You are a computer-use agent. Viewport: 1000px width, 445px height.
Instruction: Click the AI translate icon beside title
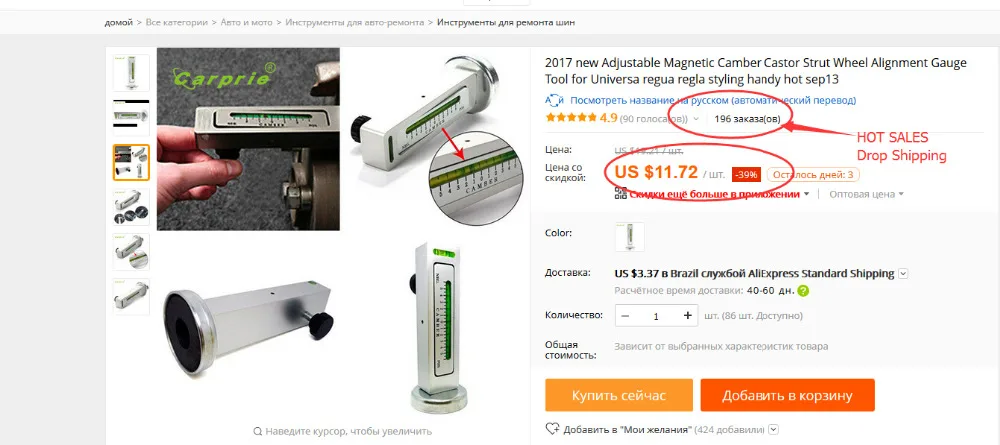point(554,101)
